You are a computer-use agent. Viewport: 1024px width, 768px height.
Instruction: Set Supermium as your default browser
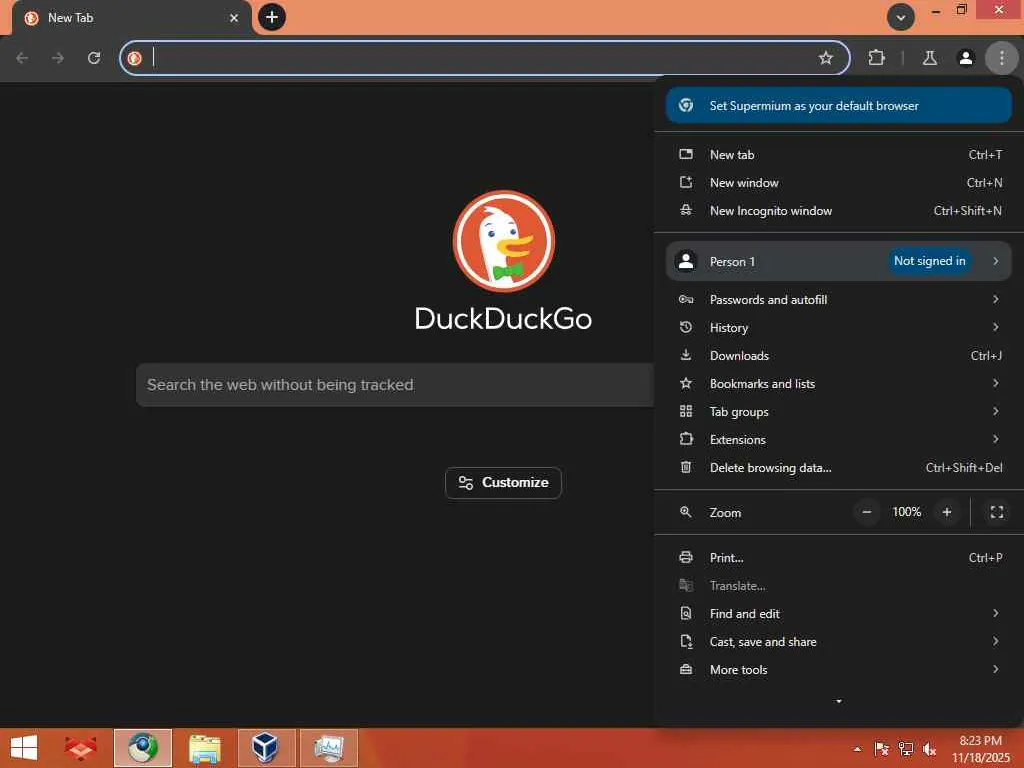(x=839, y=106)
